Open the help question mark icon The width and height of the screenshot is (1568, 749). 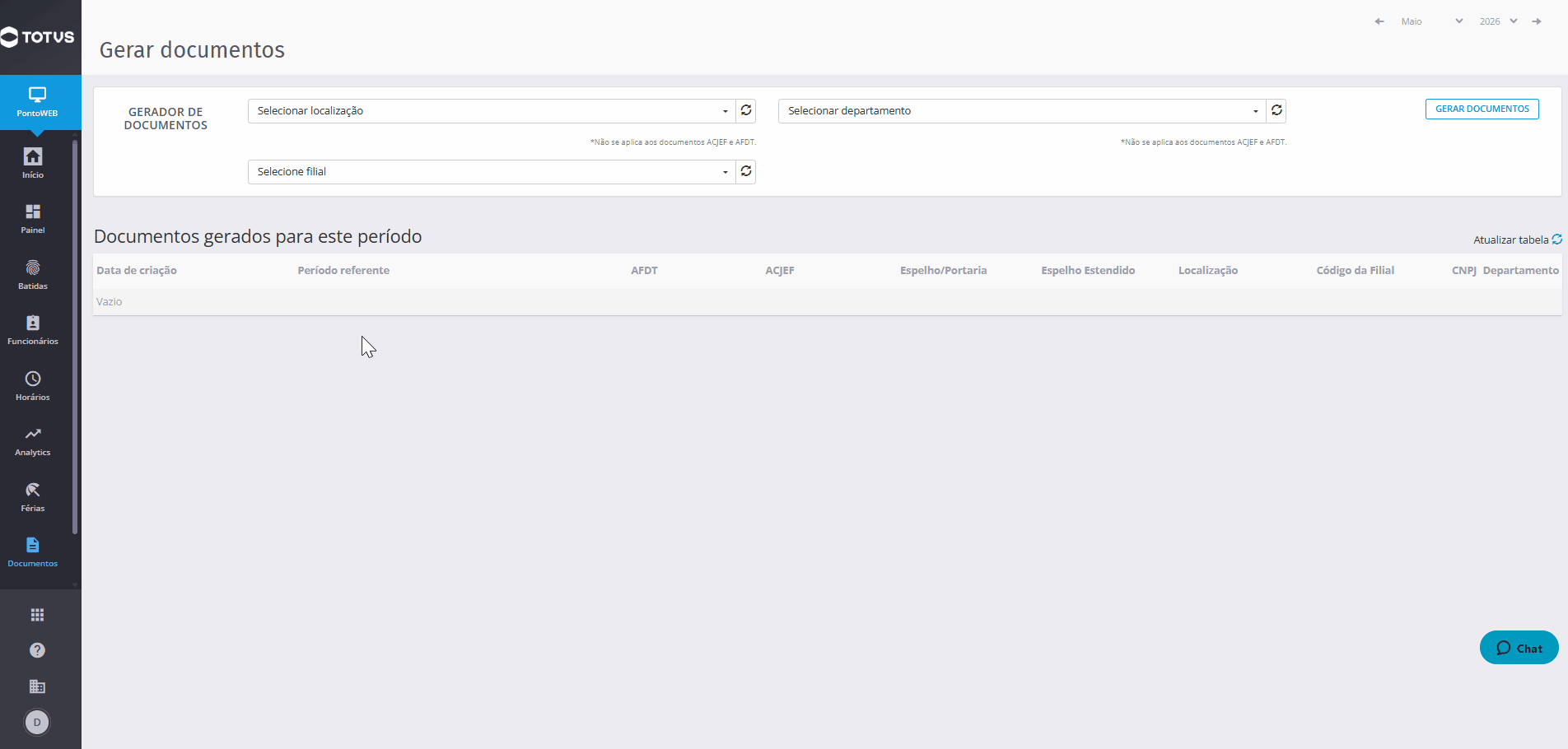(37, 650)
